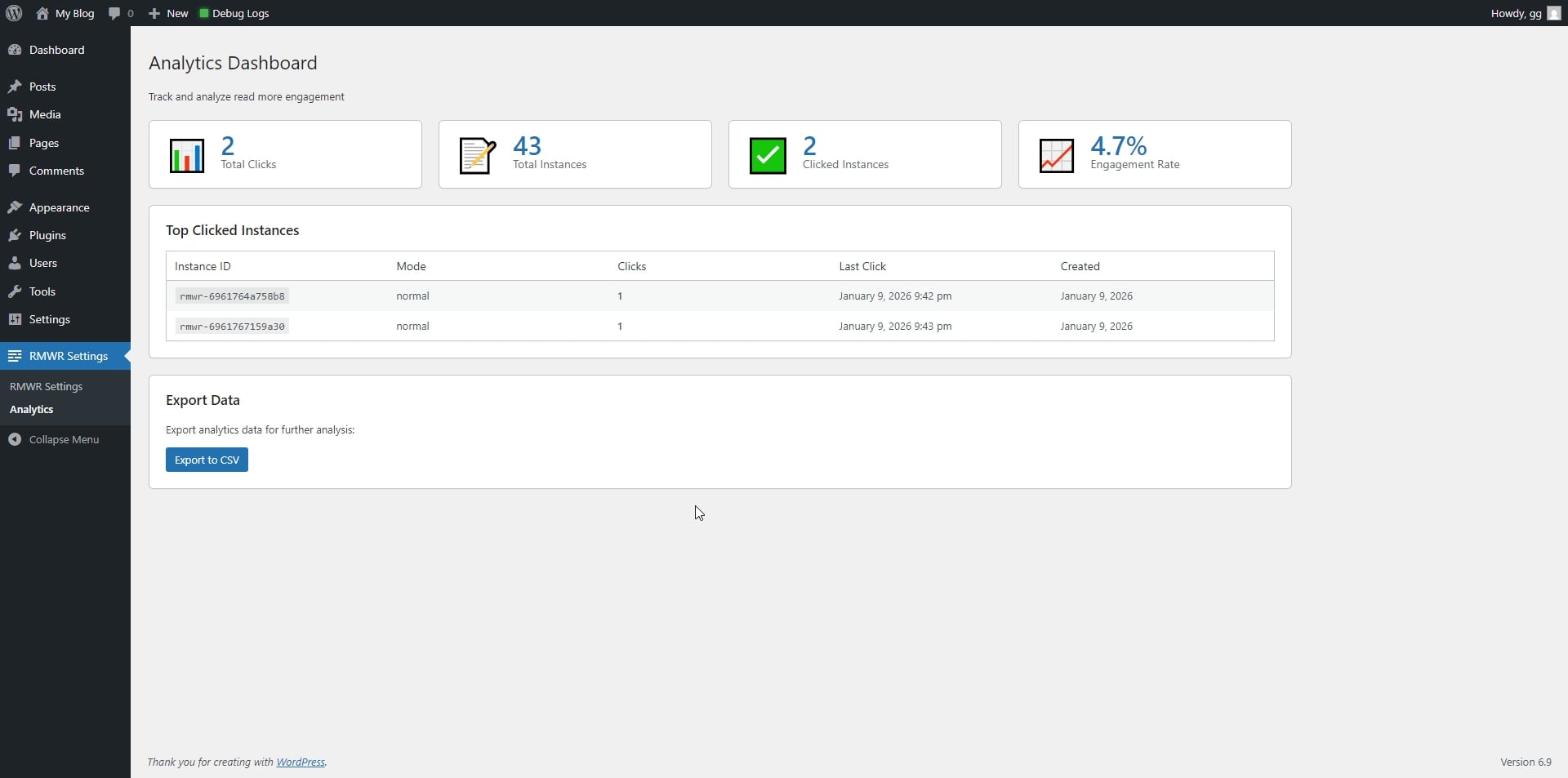Click the green checkmark icon on Clicked Instances
Viewport: 1568px width, 778px height.
(766, 155)
